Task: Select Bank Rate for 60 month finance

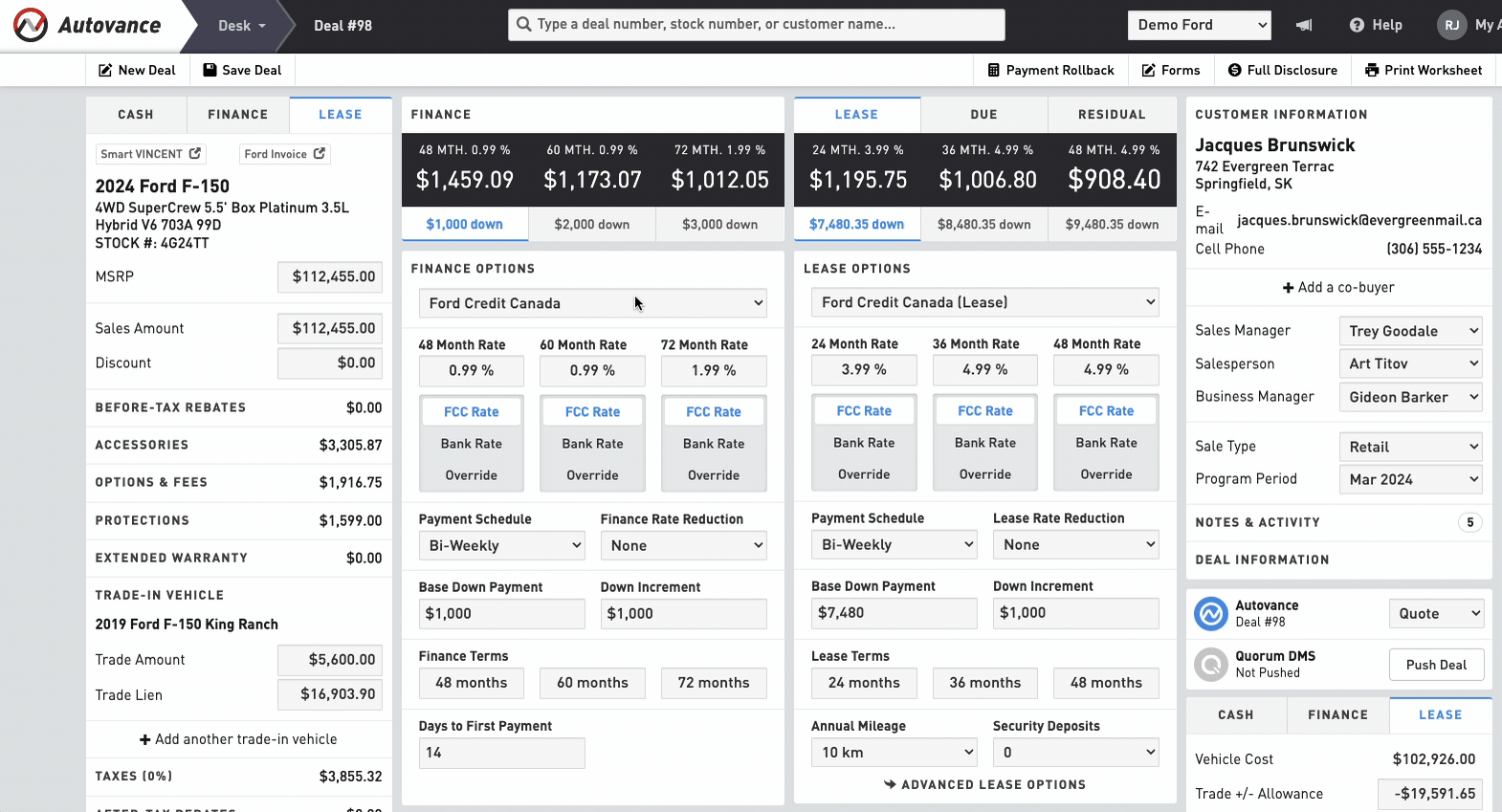Action: pyautogui.click(x=592, y=444)
